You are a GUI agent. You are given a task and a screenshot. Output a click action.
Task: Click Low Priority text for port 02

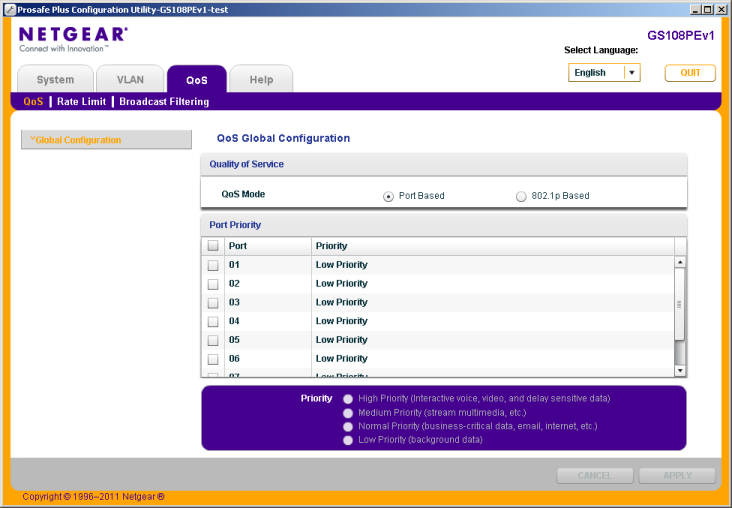(342, 283)
